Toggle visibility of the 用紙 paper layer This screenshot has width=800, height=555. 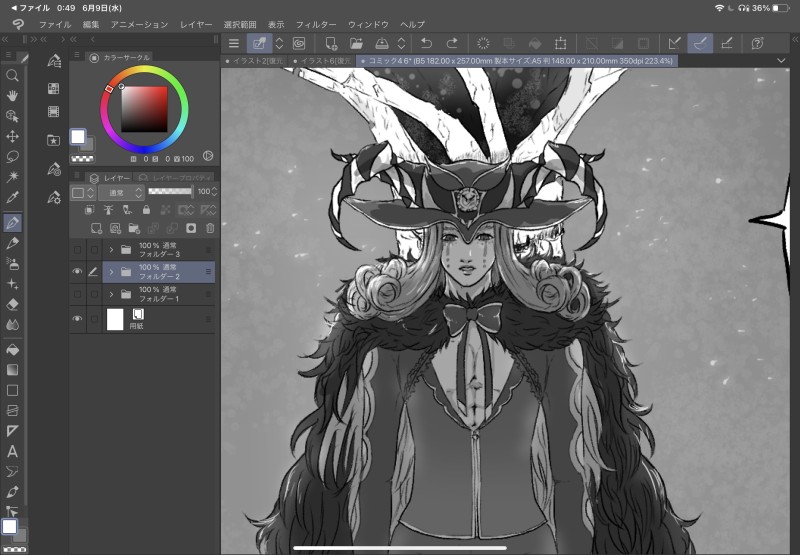coord(77,319)
